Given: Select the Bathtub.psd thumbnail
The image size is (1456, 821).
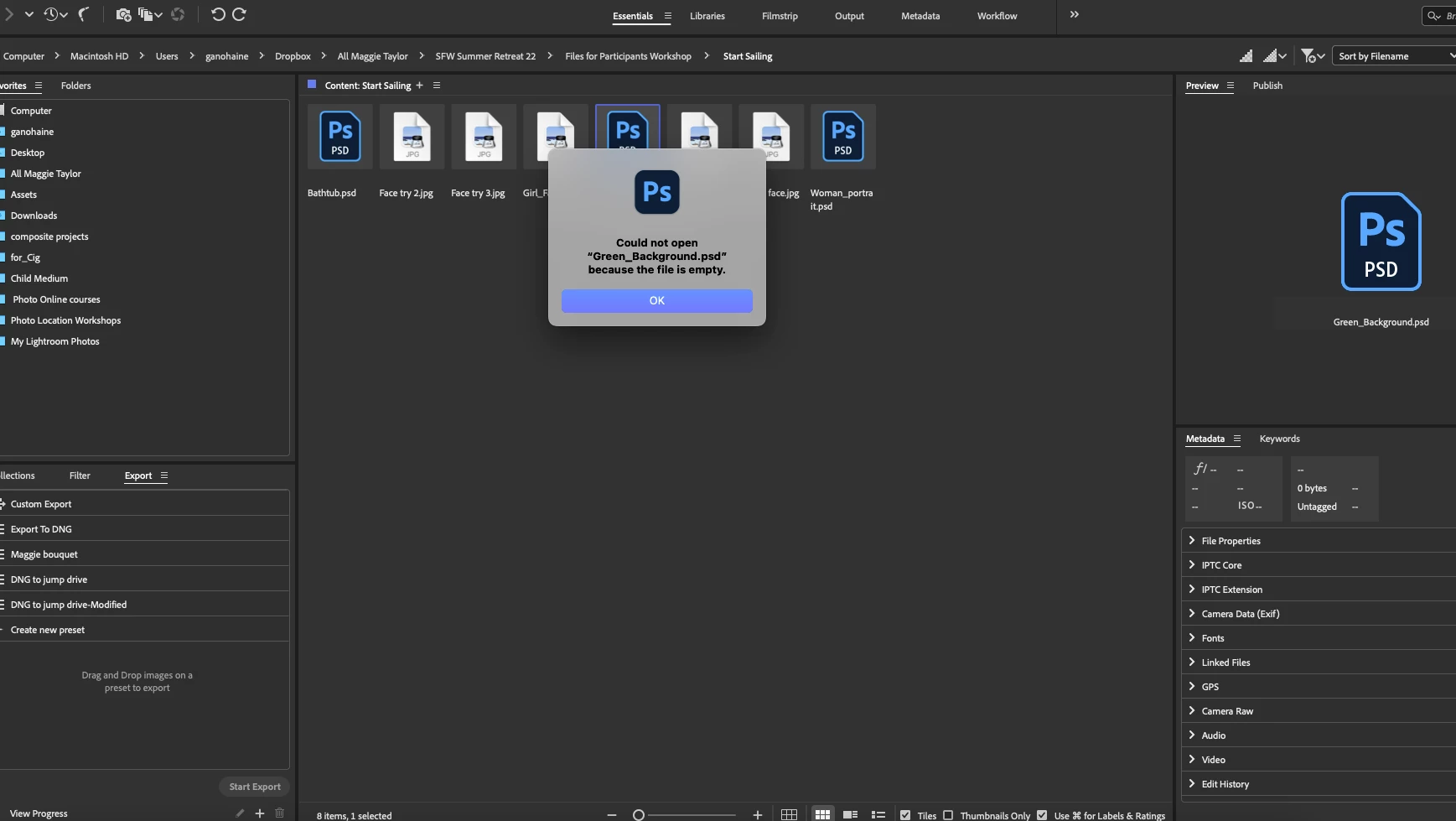Looking at the screenshot, I should click(339, 137).
